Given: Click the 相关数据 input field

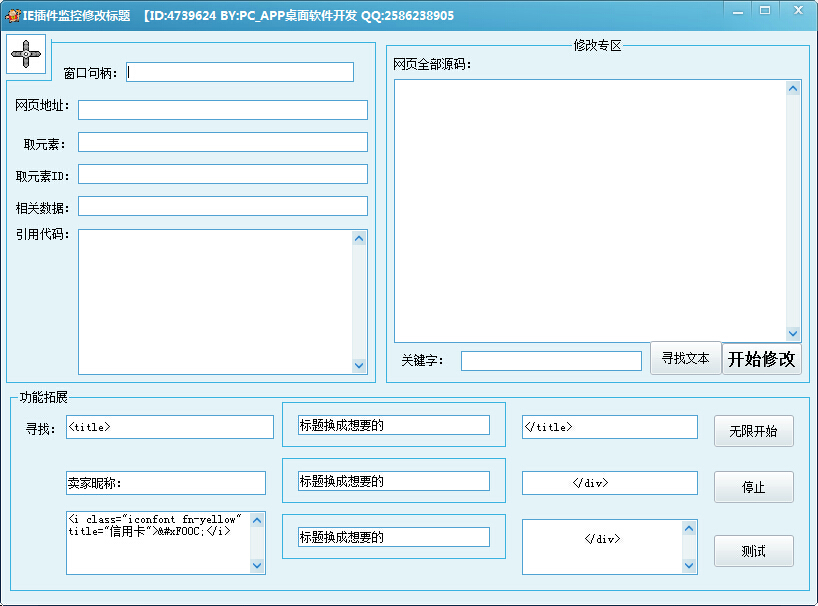Looking at the screenshot, I should [222, 206].
